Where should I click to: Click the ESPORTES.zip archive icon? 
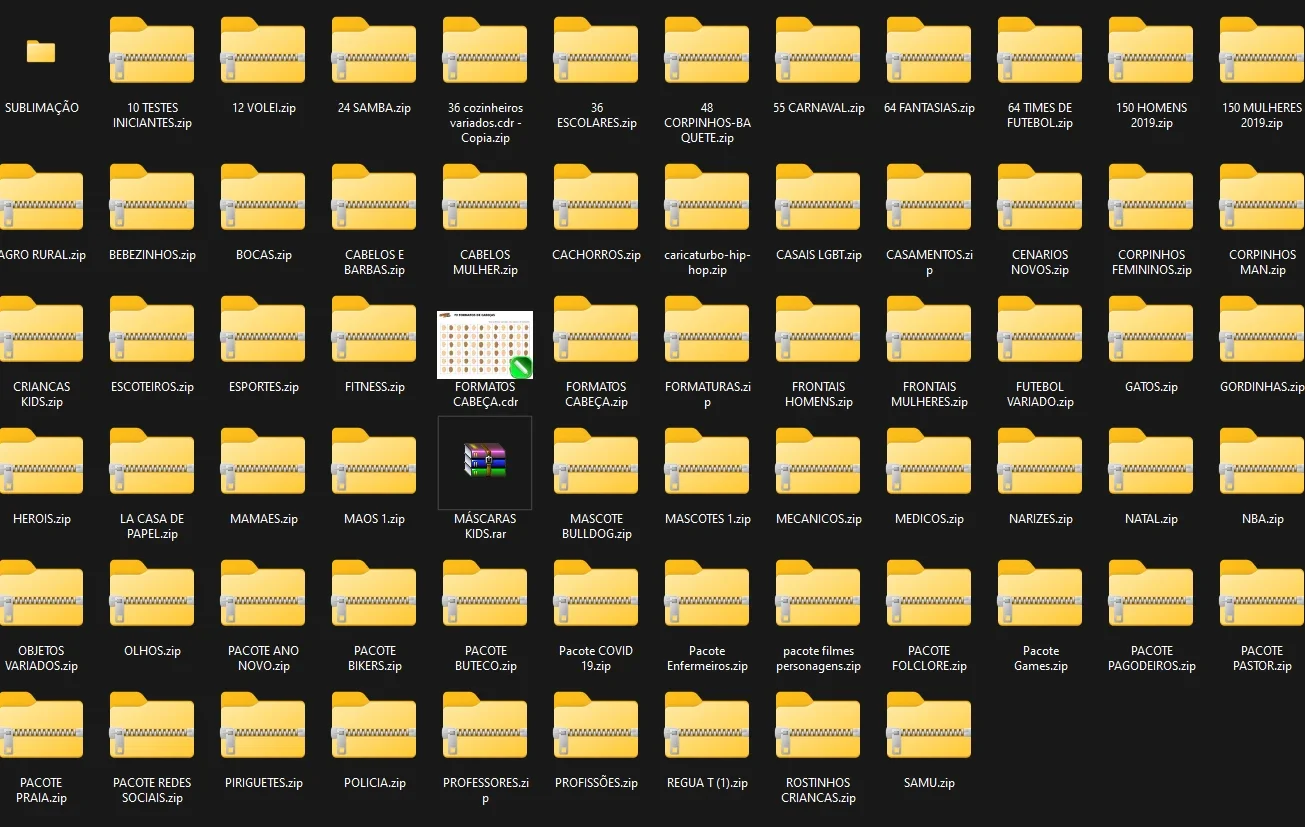point(263,329)
